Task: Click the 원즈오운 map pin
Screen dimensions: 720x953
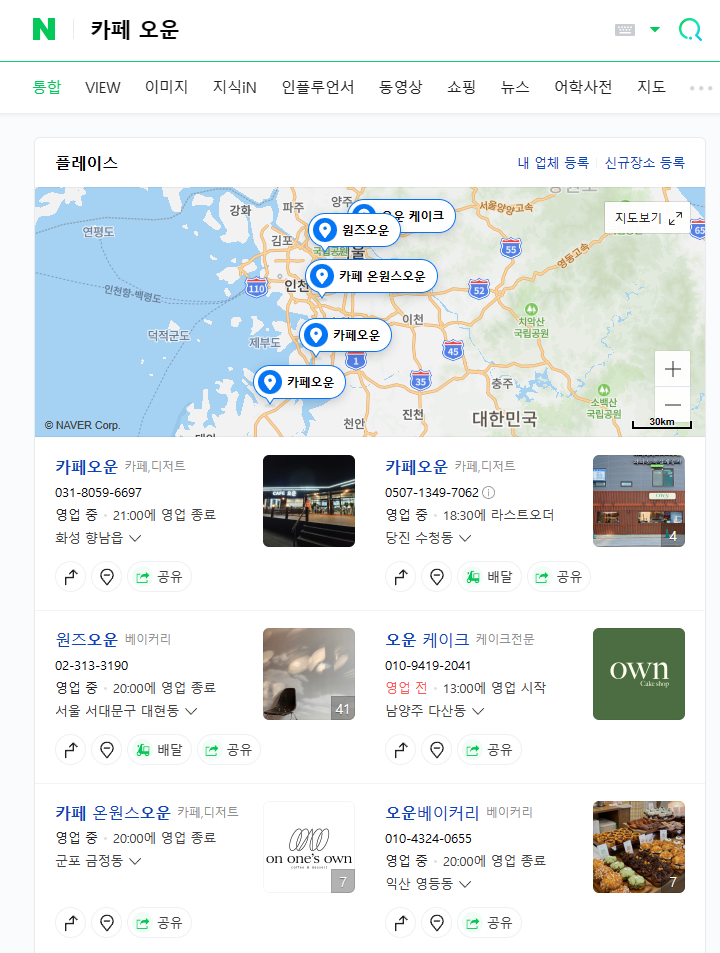Action: pyautogui.click(x=354, y=230)
